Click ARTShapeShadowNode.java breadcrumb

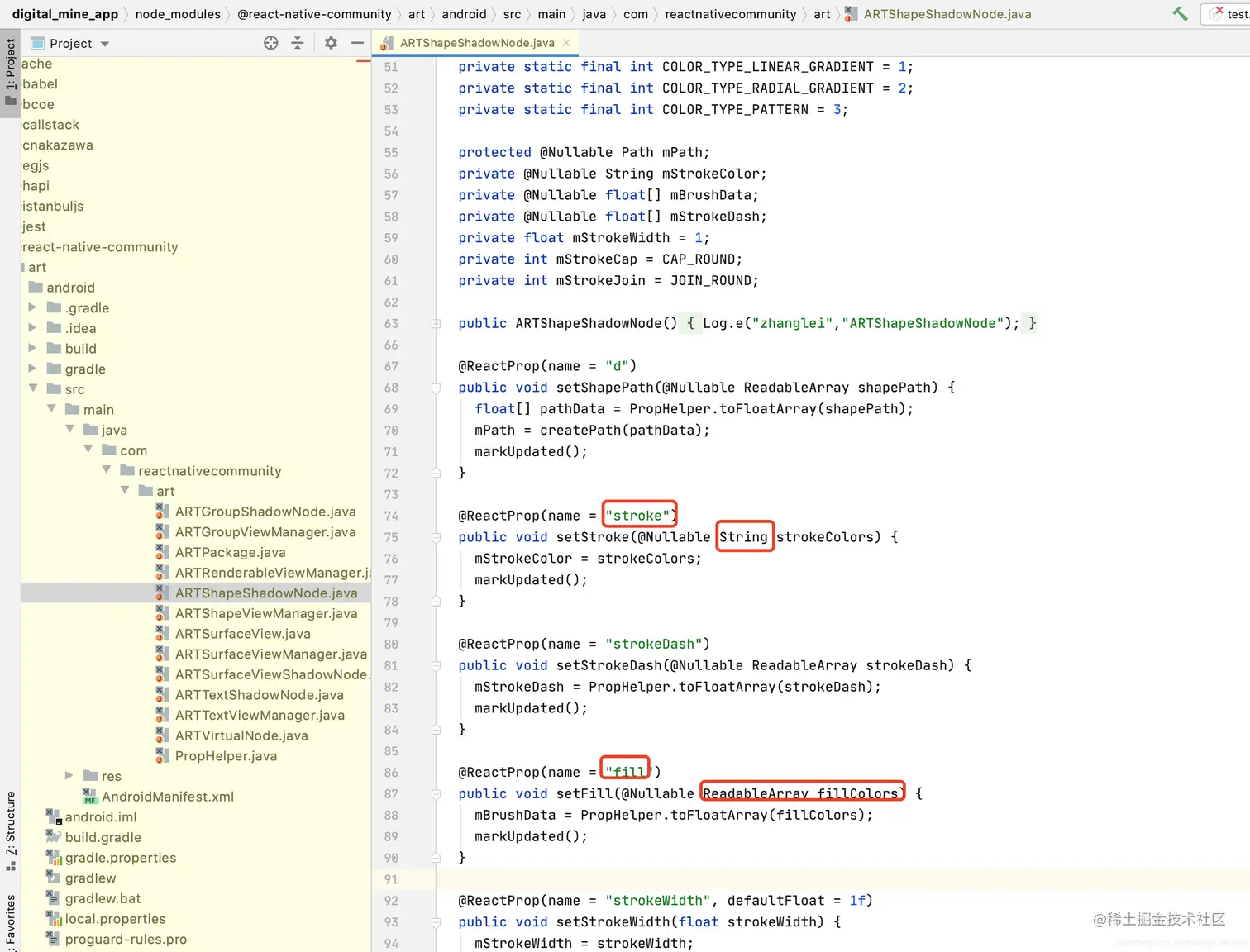[947, 14]
